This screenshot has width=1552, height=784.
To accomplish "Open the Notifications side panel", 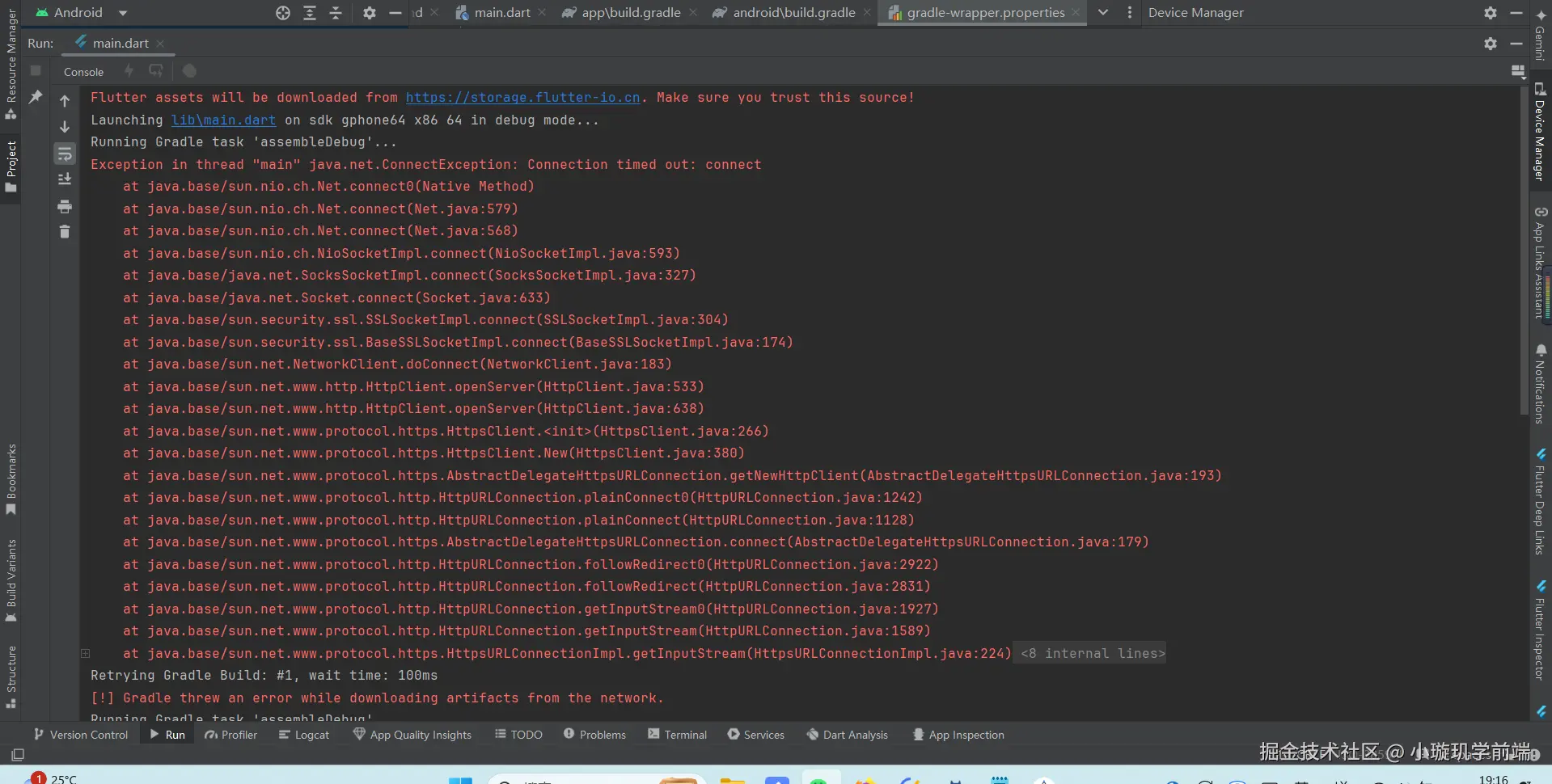I will click(1540, 384).
